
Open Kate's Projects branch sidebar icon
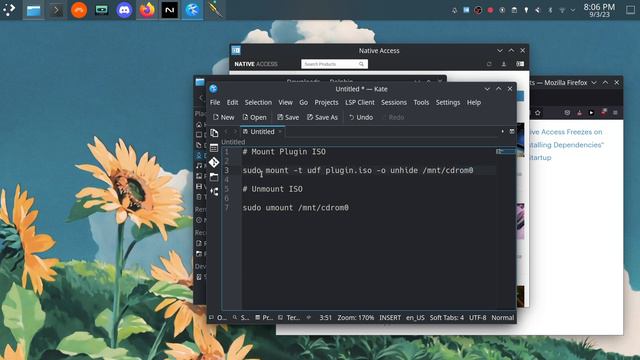click(x=214, y=192)
